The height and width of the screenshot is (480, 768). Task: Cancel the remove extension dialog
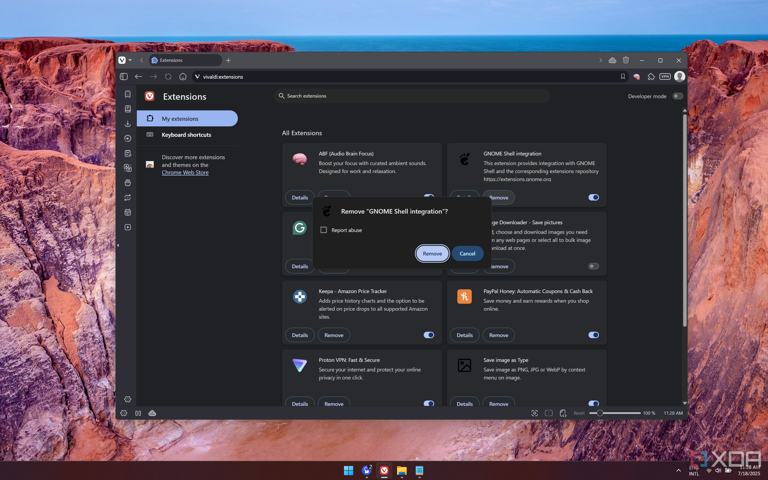point(467,253)
